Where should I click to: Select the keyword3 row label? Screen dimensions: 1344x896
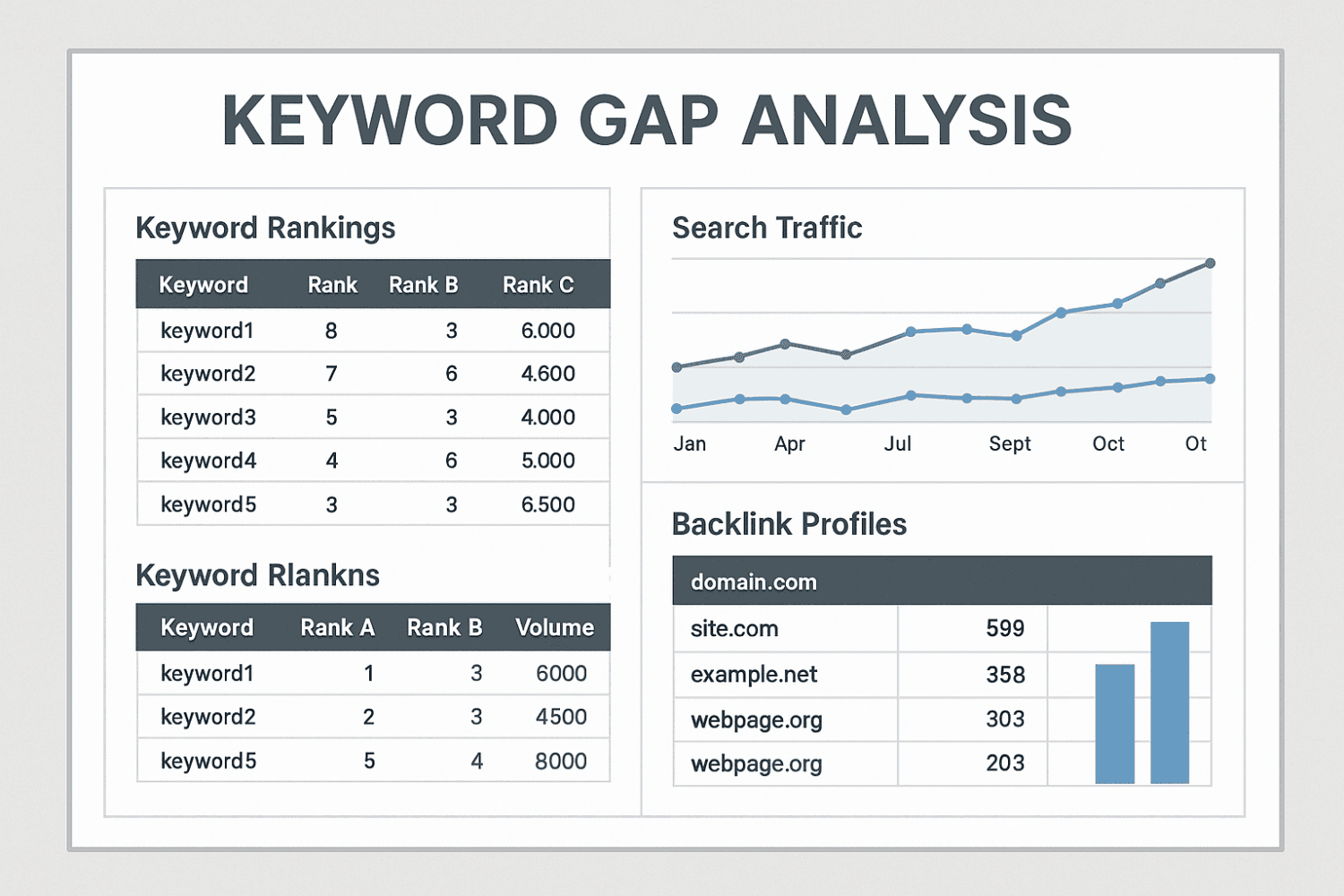point(208,418)
